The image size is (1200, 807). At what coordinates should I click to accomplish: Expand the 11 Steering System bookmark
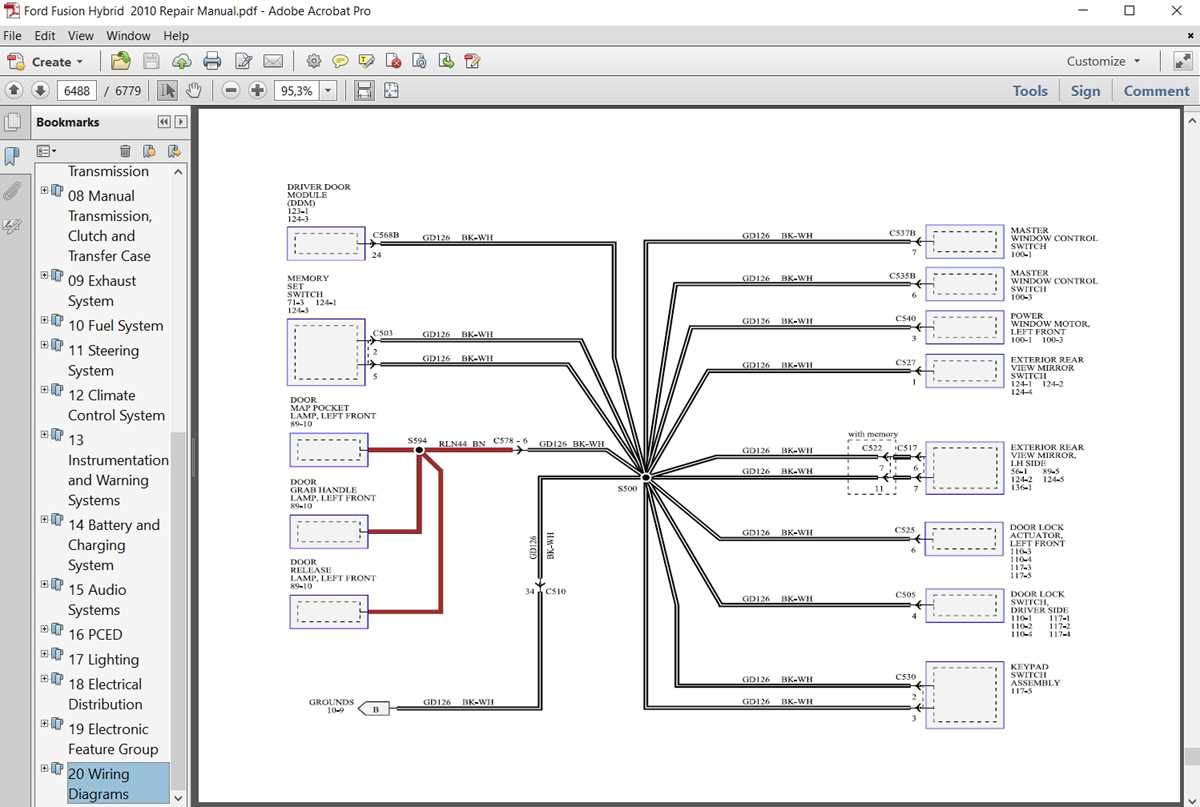(x=44, y=345)
